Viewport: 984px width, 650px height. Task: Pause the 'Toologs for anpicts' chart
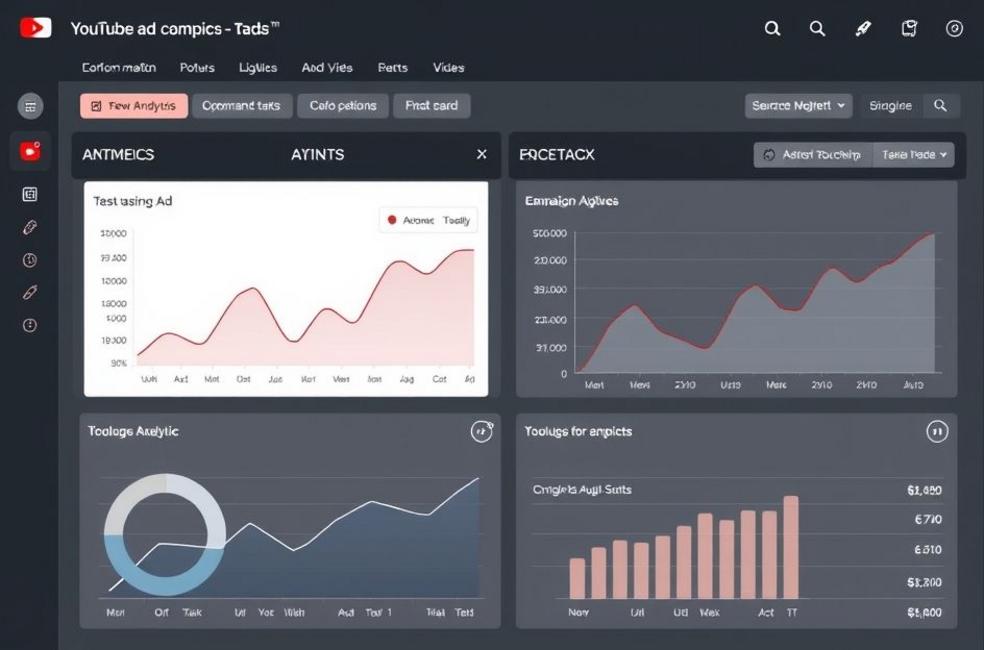click(937, 432)
